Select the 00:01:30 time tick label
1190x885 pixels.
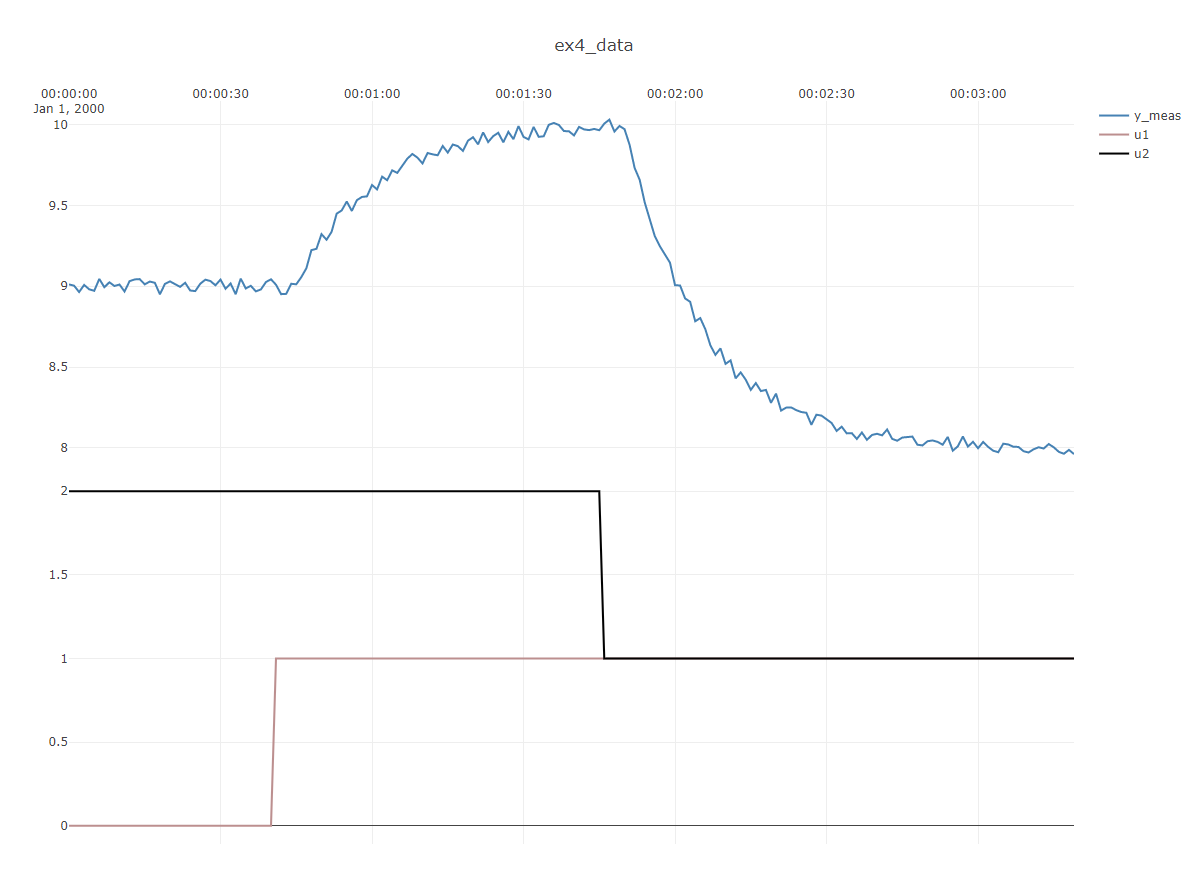526,93
